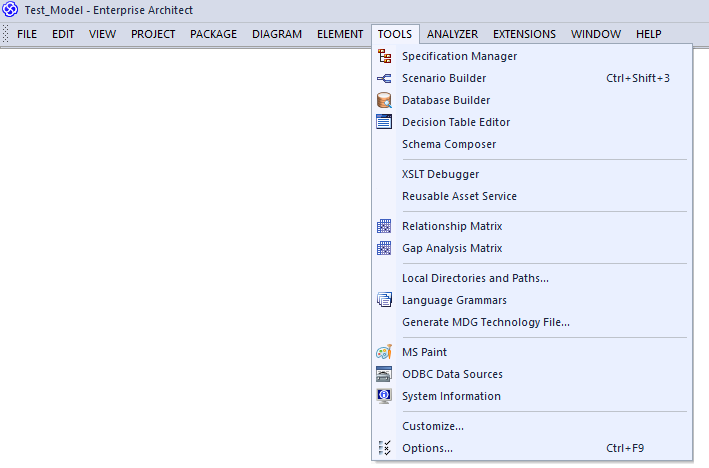This screenshot has width=709, height=468.
Task: Open the PACKAGE menu
Action: [x=213, y=34]
